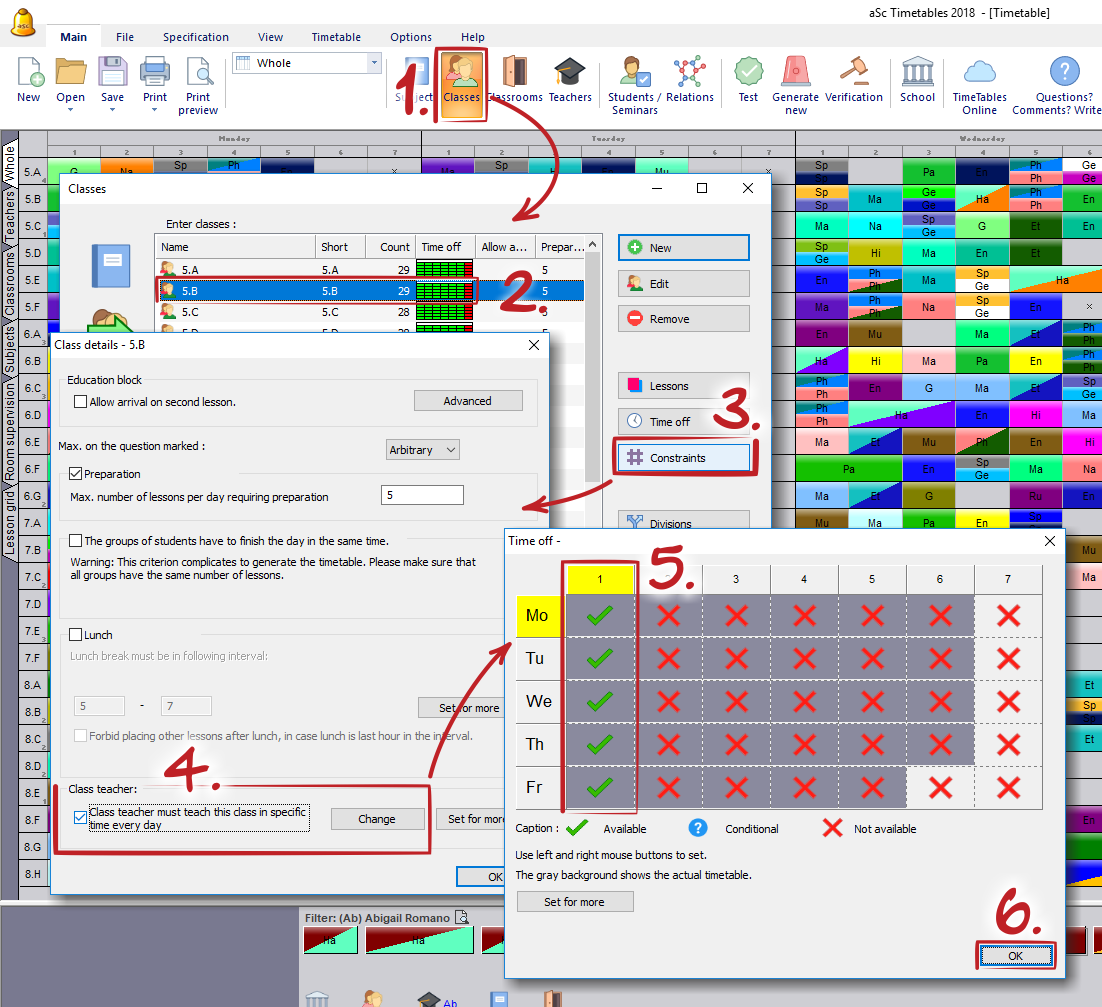Open the Specification menu tab
This screenshot has height=1007, width=1102.
click(196, 37)
